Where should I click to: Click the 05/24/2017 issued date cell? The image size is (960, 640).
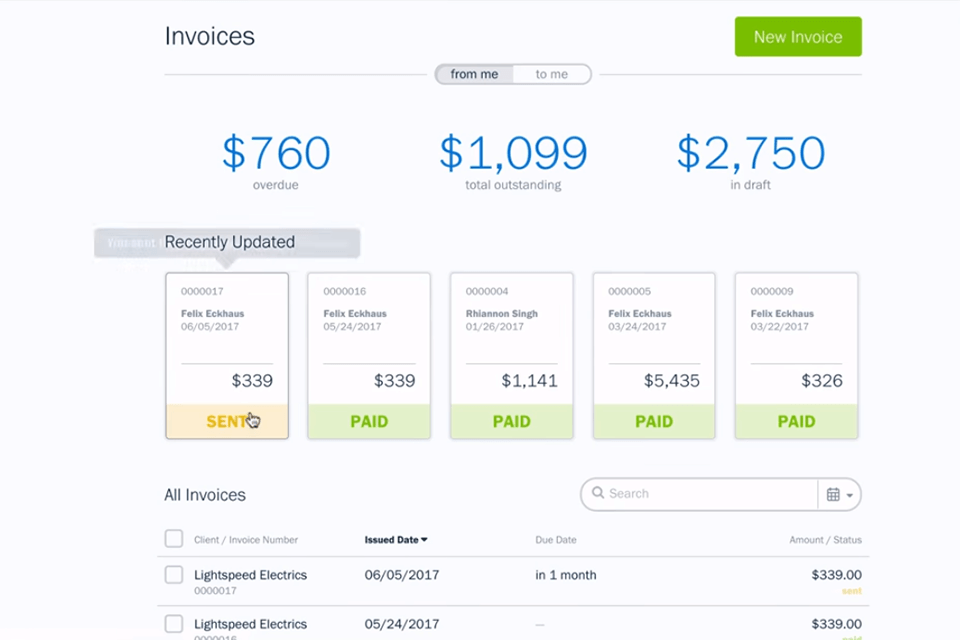tap(402, 623)
